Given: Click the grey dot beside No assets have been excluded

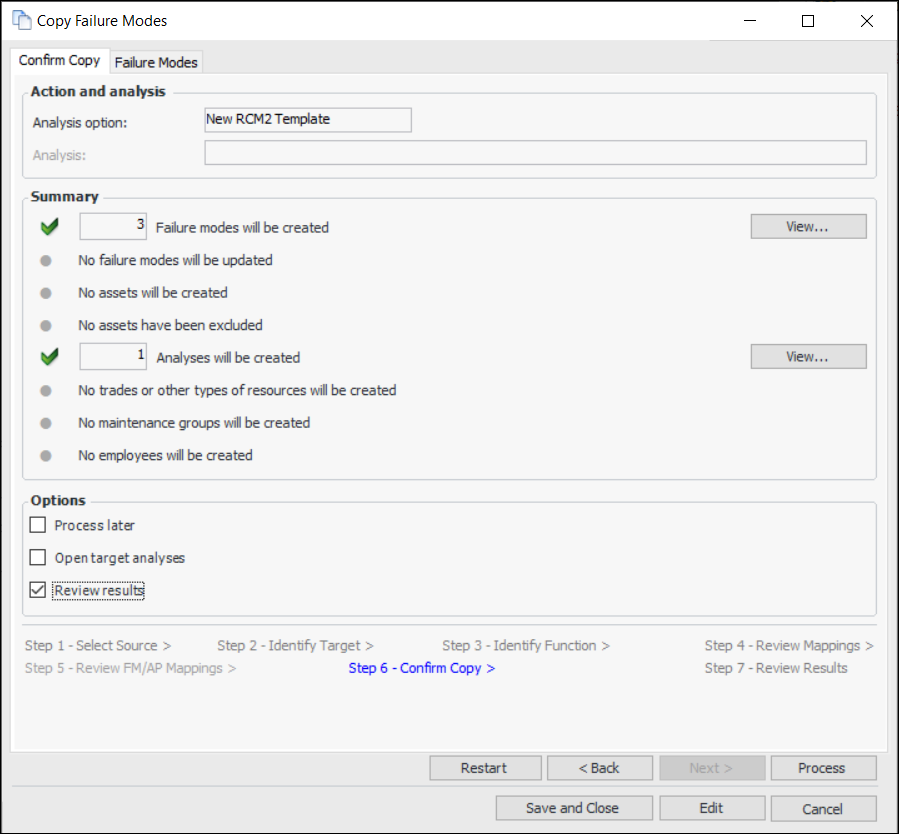Looking at the screenshot, I should point(46,326).
